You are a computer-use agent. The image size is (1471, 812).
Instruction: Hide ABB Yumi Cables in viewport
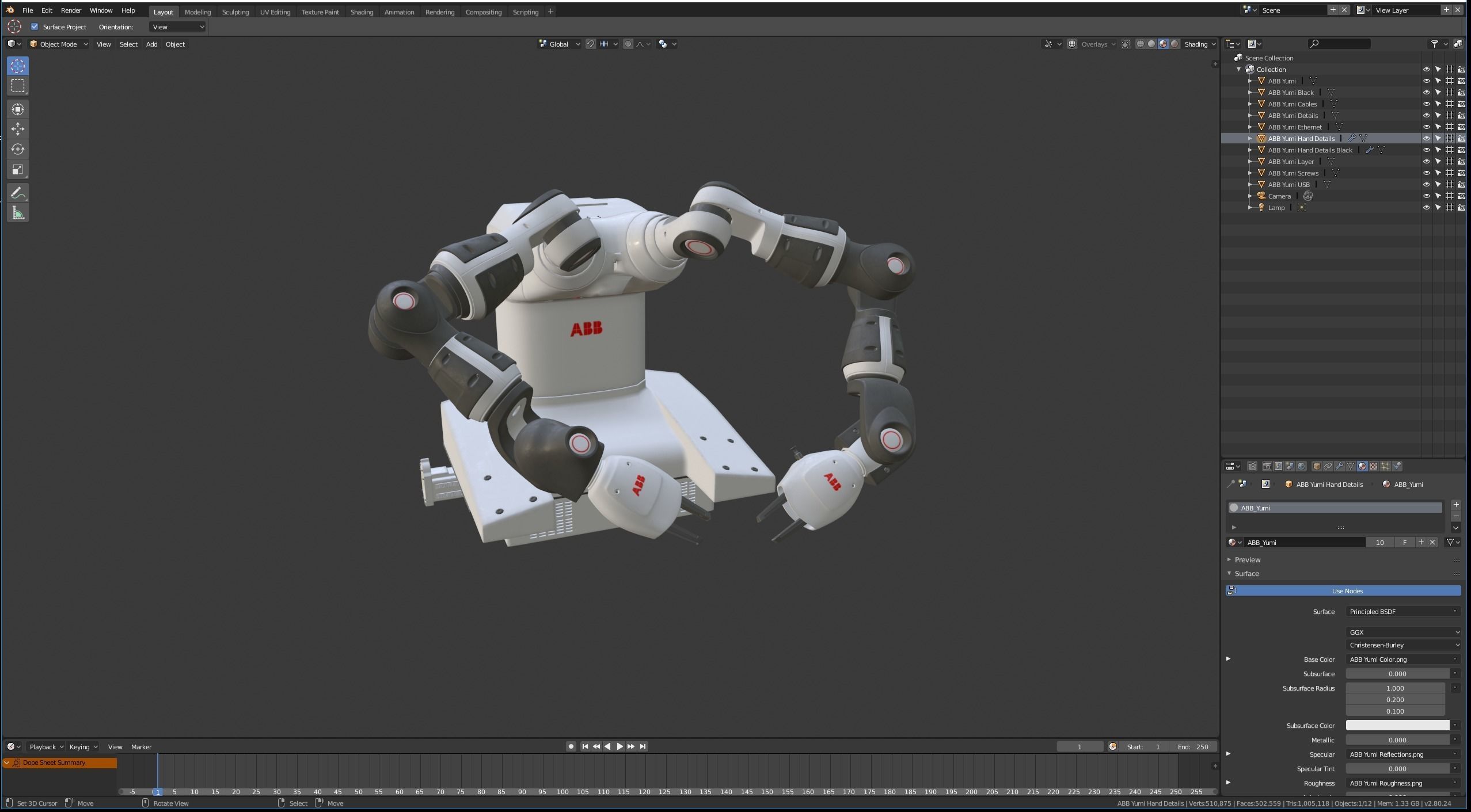1426,104
